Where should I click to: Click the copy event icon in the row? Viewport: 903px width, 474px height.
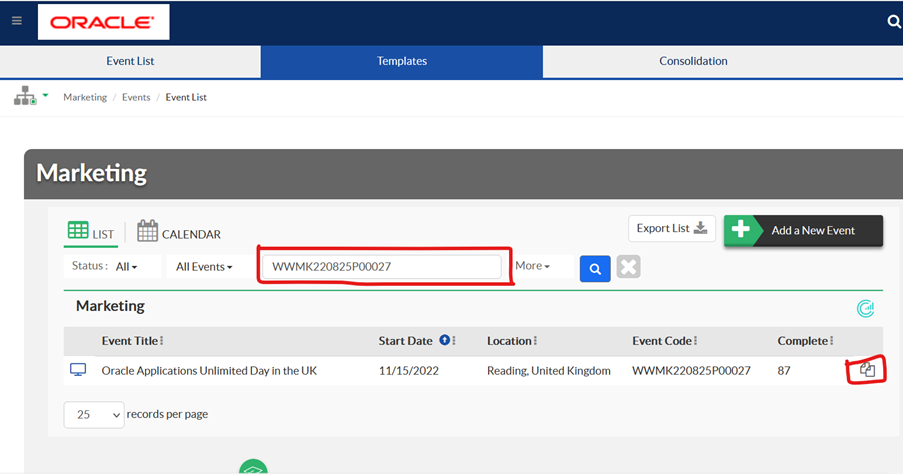(x=867, y=370)
